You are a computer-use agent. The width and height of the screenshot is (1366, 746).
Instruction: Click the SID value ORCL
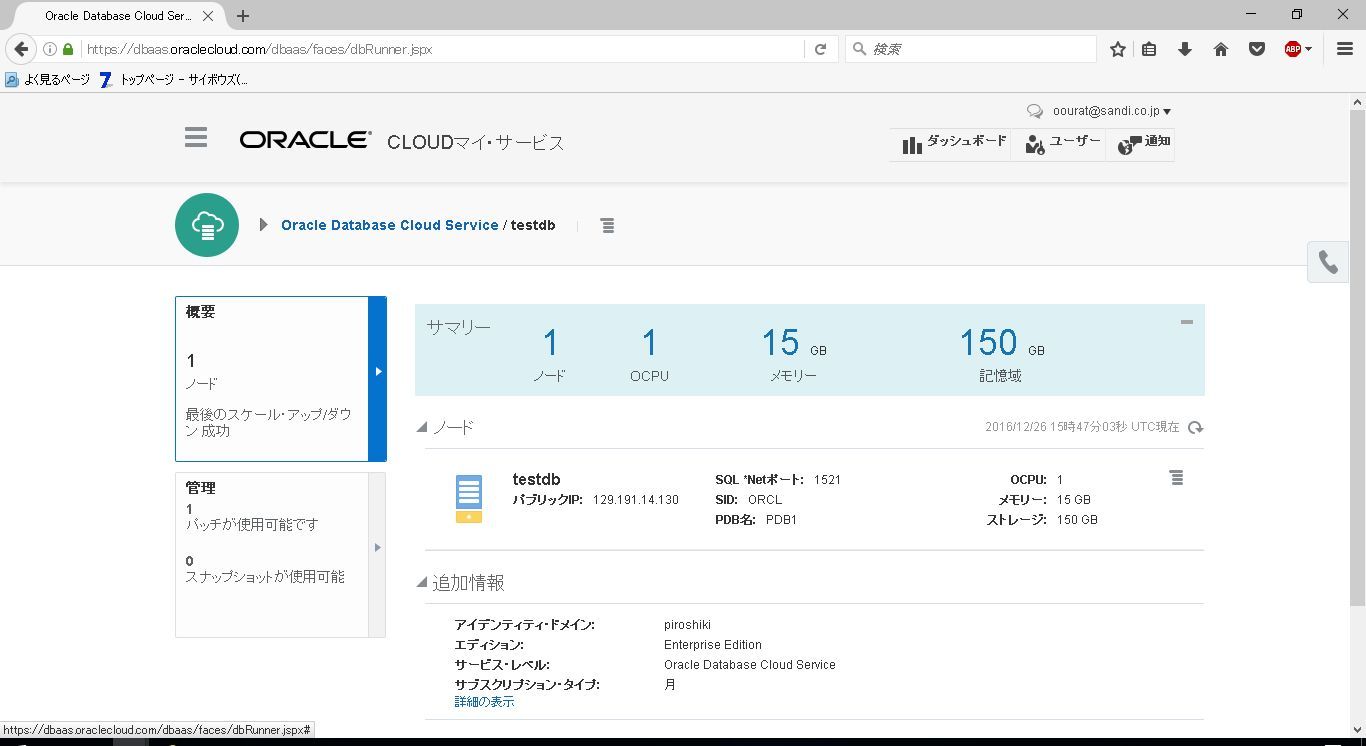(x=765, y=500)
